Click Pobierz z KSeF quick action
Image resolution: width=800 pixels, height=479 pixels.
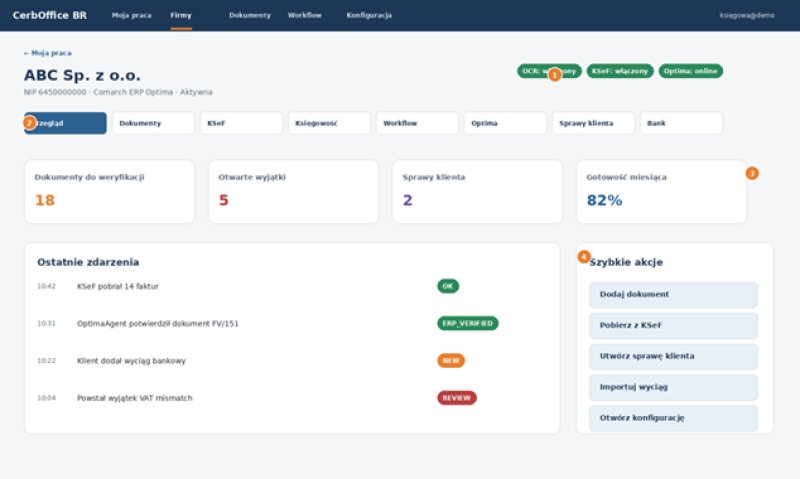pyautogui.click(x=673, y=325)
